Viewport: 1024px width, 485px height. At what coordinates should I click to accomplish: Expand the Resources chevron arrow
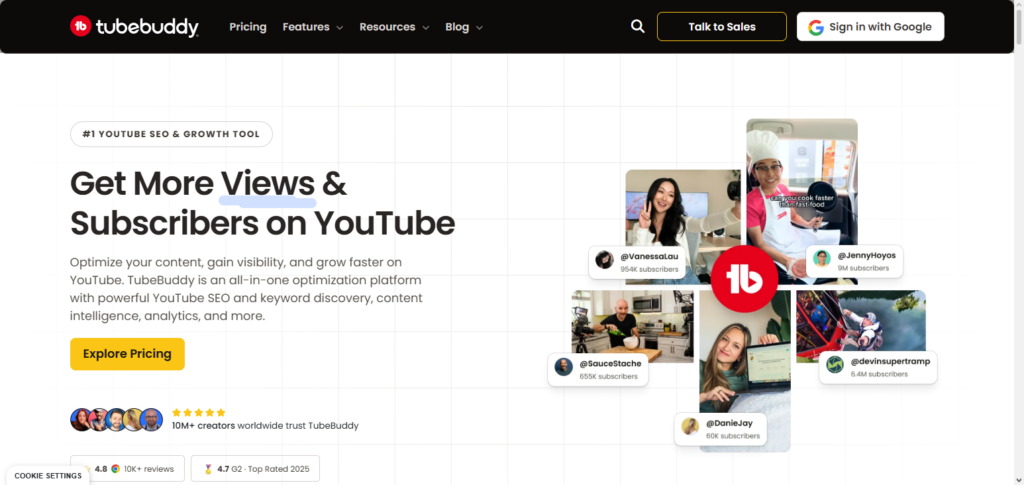coord(426,28)
